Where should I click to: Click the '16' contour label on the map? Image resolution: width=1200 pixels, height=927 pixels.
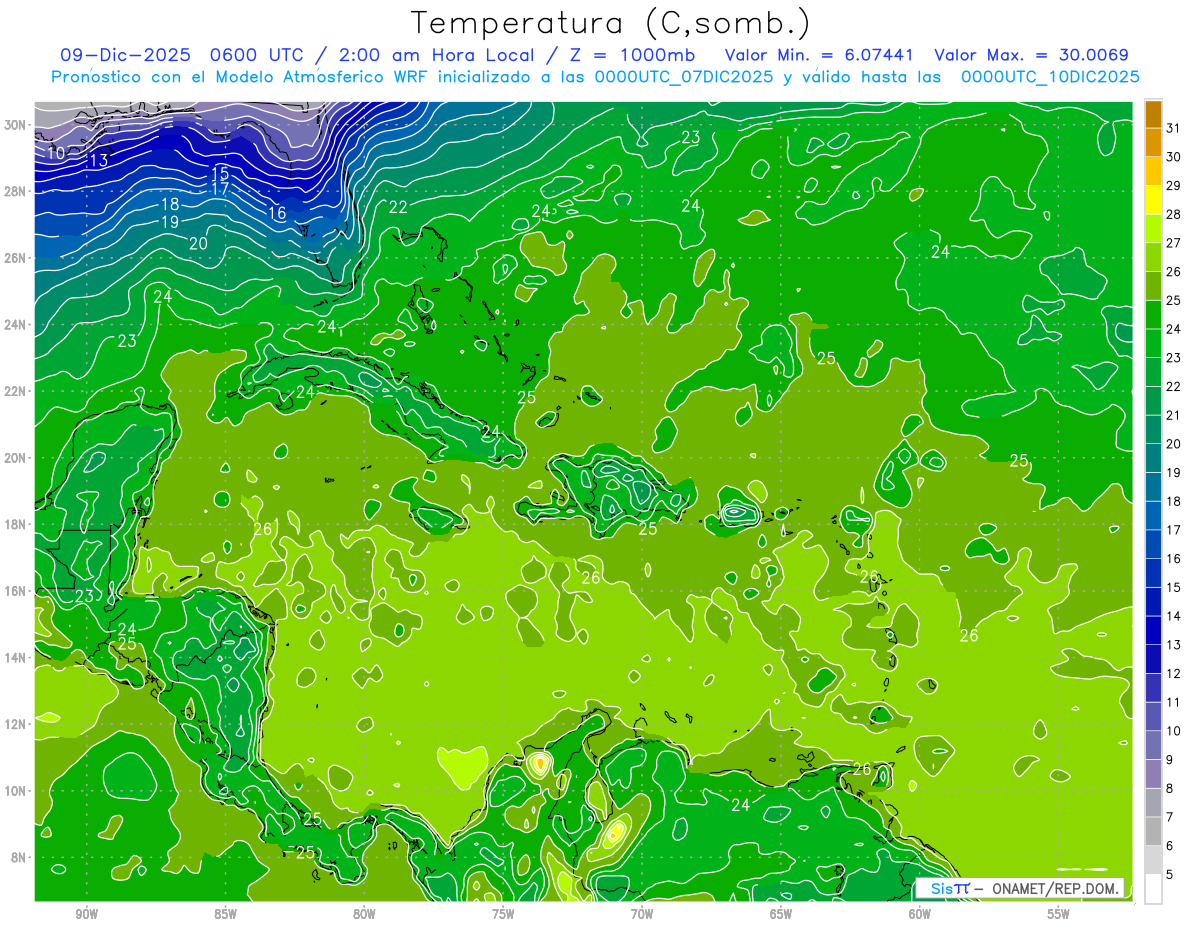tap(277, 213)
